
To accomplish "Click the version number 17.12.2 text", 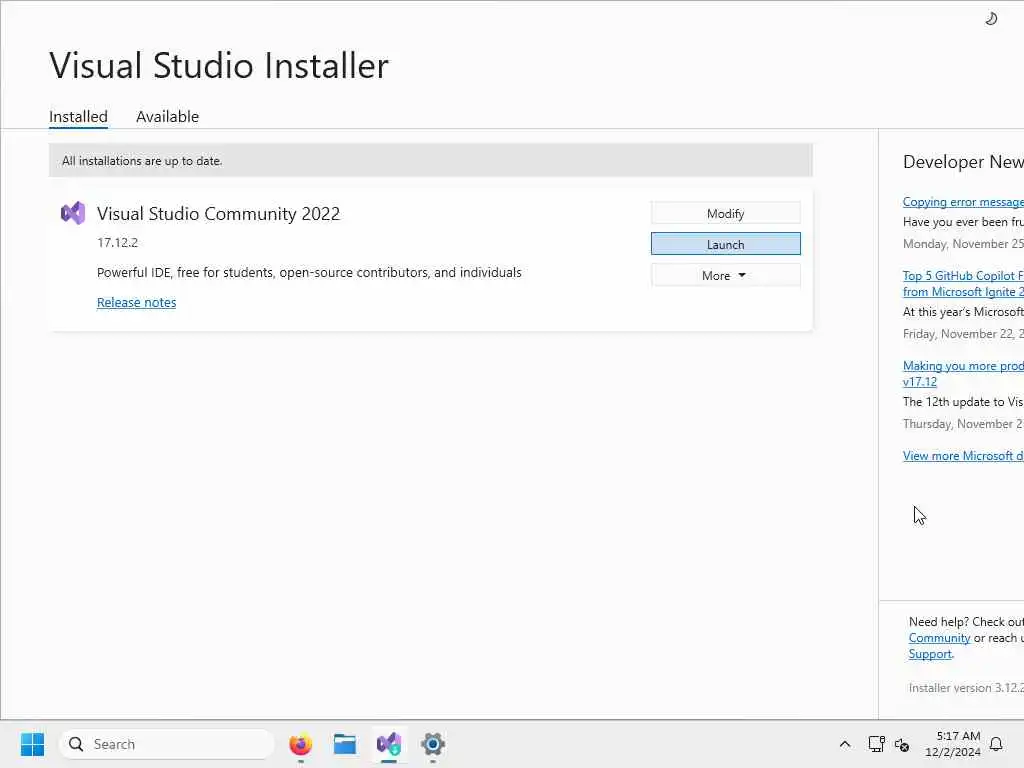I will (118, 242).
